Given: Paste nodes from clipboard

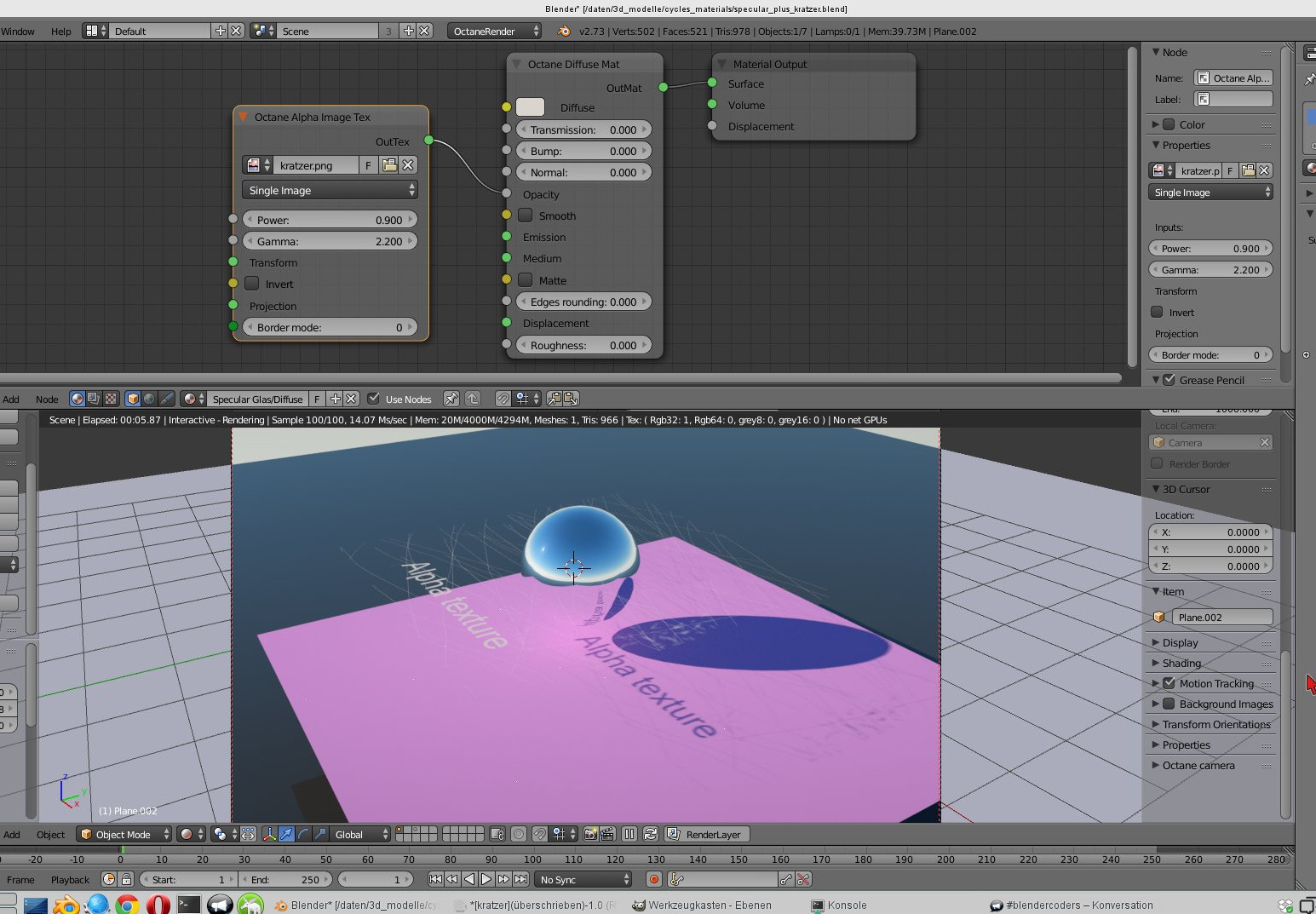Looking at the screenshot, I should (571, 399).
